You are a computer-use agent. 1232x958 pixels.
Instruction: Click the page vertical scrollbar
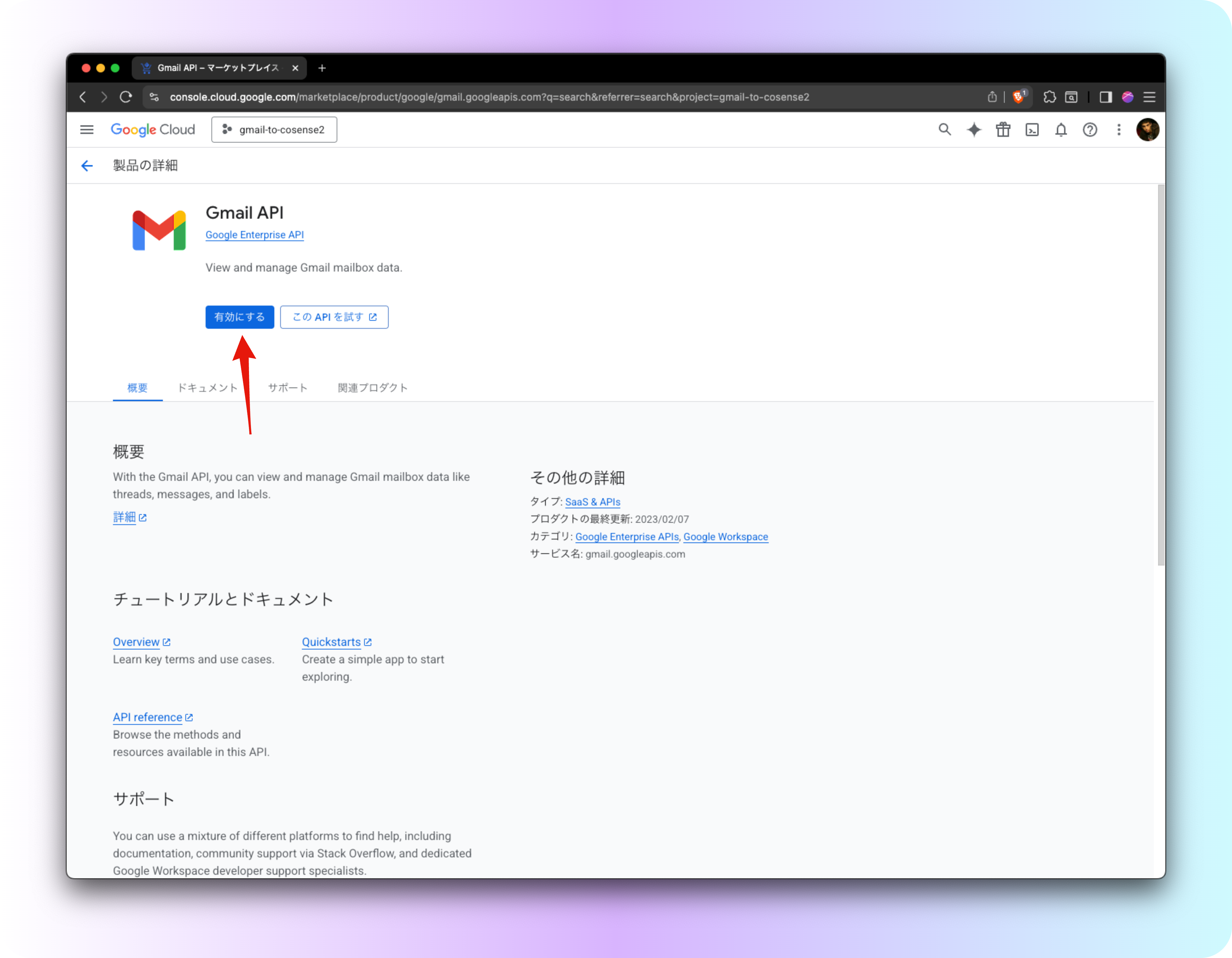click(1161, 375)
